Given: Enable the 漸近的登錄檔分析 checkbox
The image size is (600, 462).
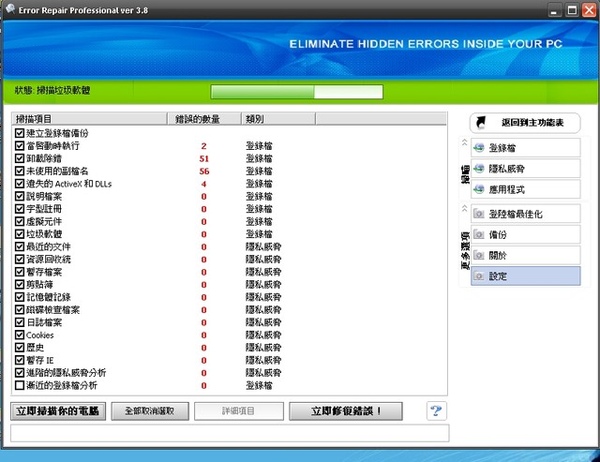Looking at the screenshot, I should pos(20,385).
